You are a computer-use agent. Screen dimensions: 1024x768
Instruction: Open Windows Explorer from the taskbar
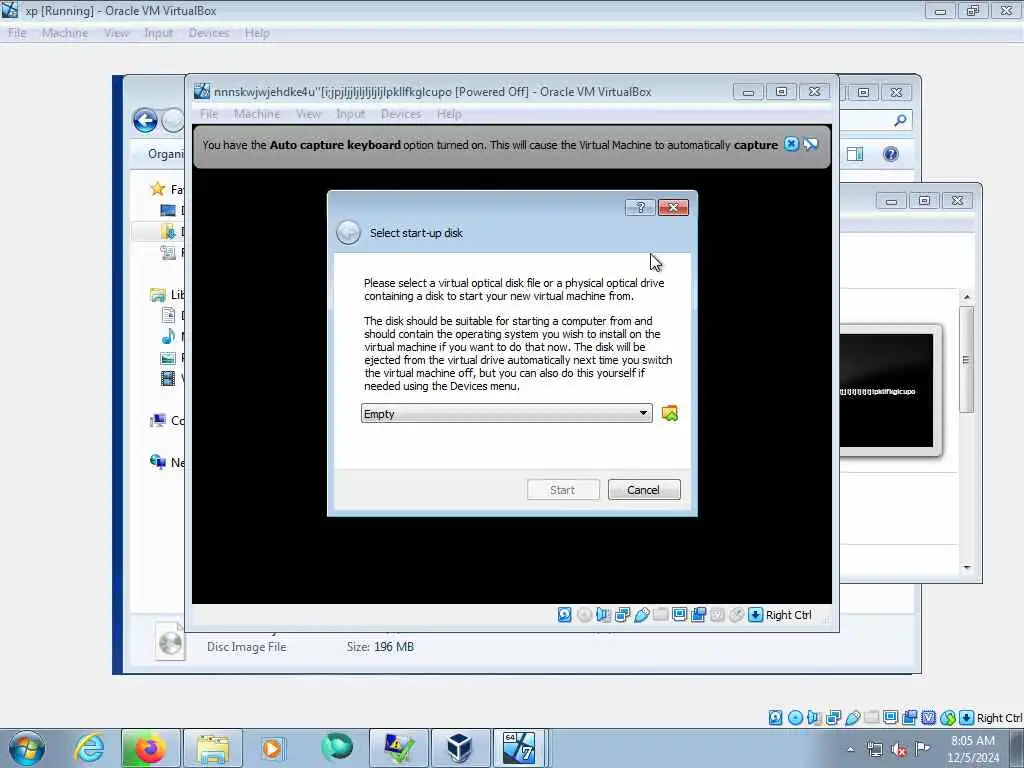[x=212, y=748]
